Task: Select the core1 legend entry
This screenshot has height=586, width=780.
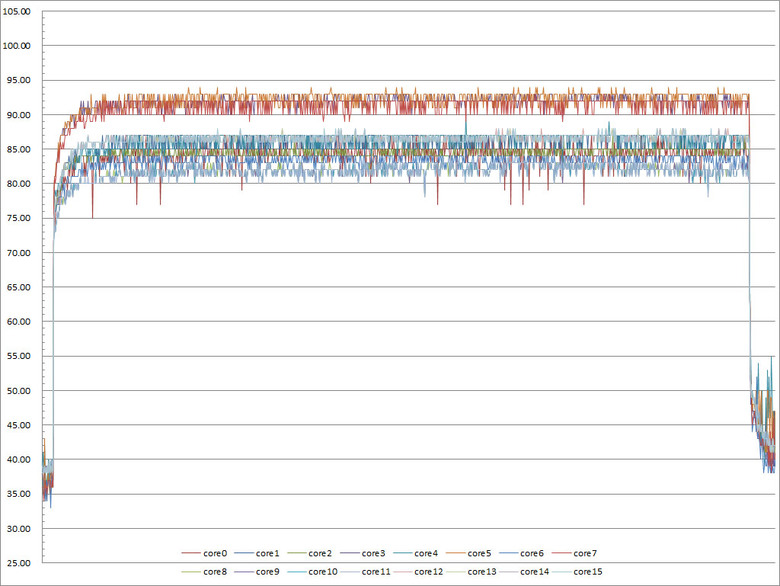Action: pos(257,553)
